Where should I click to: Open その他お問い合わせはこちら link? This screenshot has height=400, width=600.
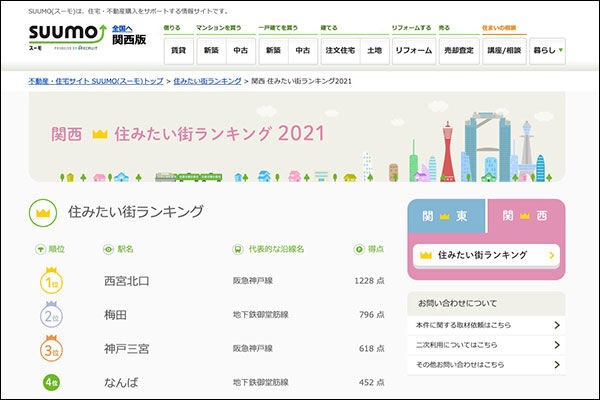click(486, 365)
